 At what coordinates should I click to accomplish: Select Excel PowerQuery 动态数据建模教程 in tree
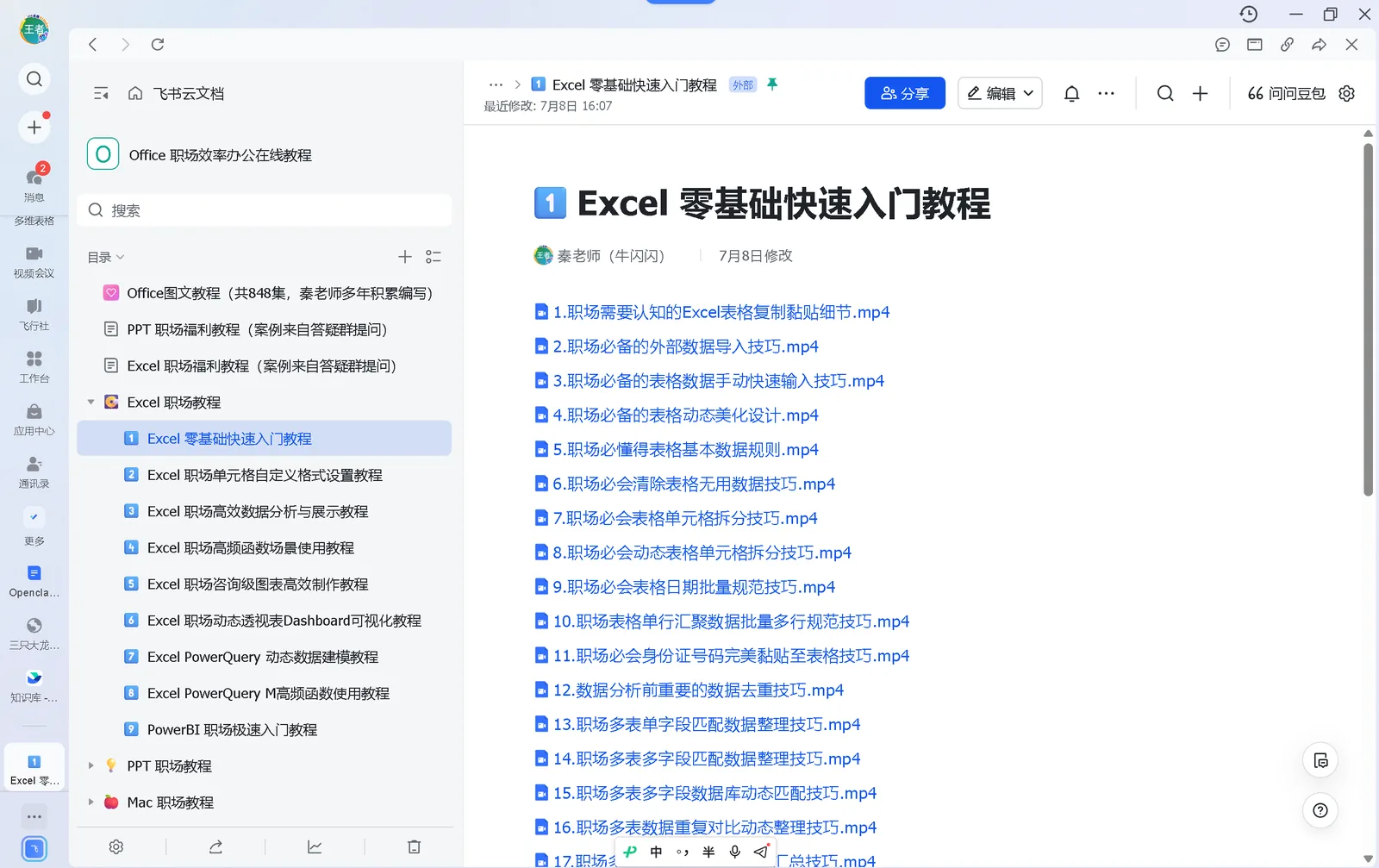click(x=265, y=657)
